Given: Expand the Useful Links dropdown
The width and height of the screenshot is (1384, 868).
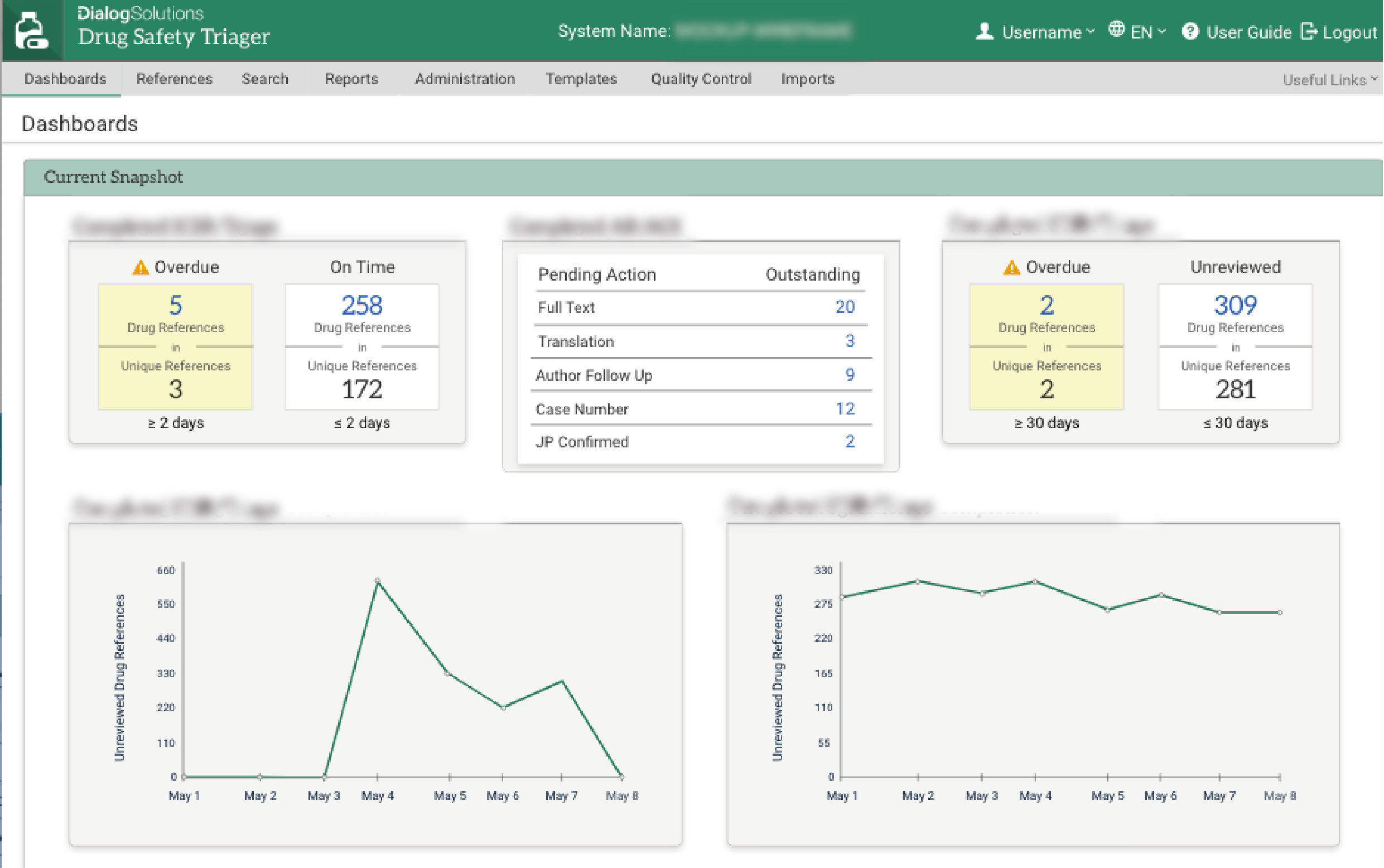Looking at the screenshot, I should point(1329,80).
